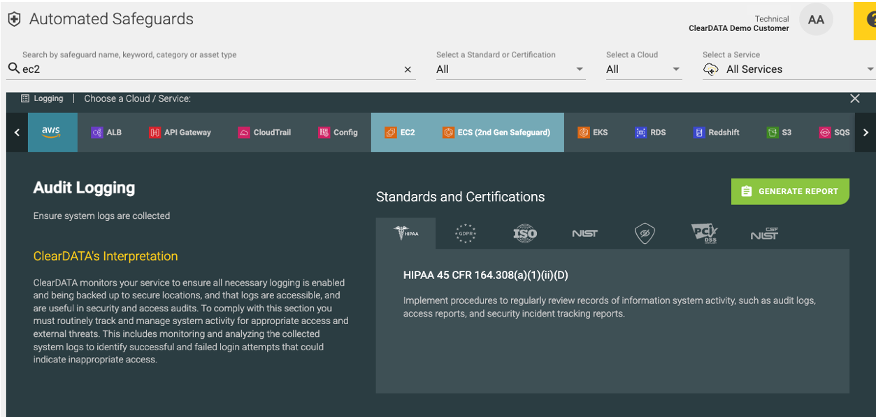
Task: Open the first NIST standard tab
Action: pyautogui.click(x=584, y=234)
